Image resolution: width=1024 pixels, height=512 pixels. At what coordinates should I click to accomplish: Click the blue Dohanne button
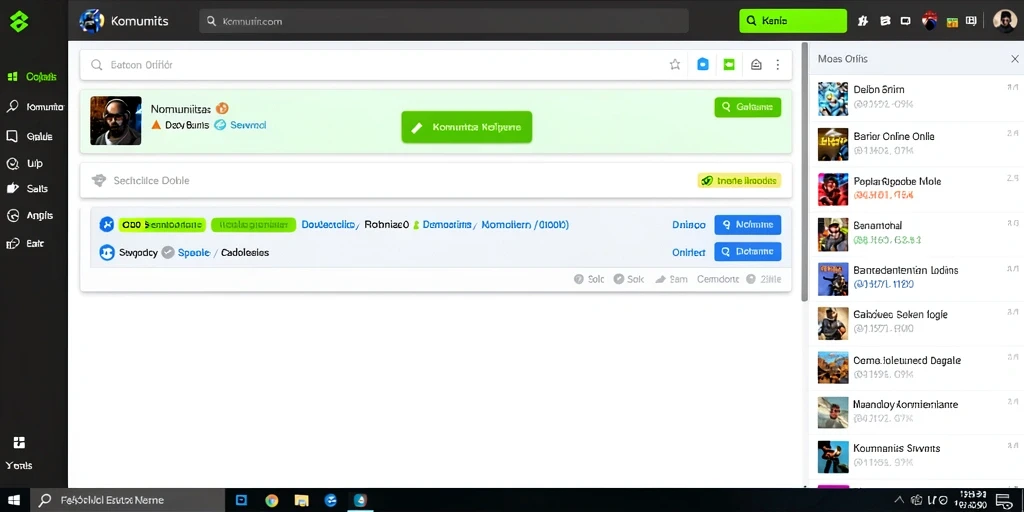748,251
